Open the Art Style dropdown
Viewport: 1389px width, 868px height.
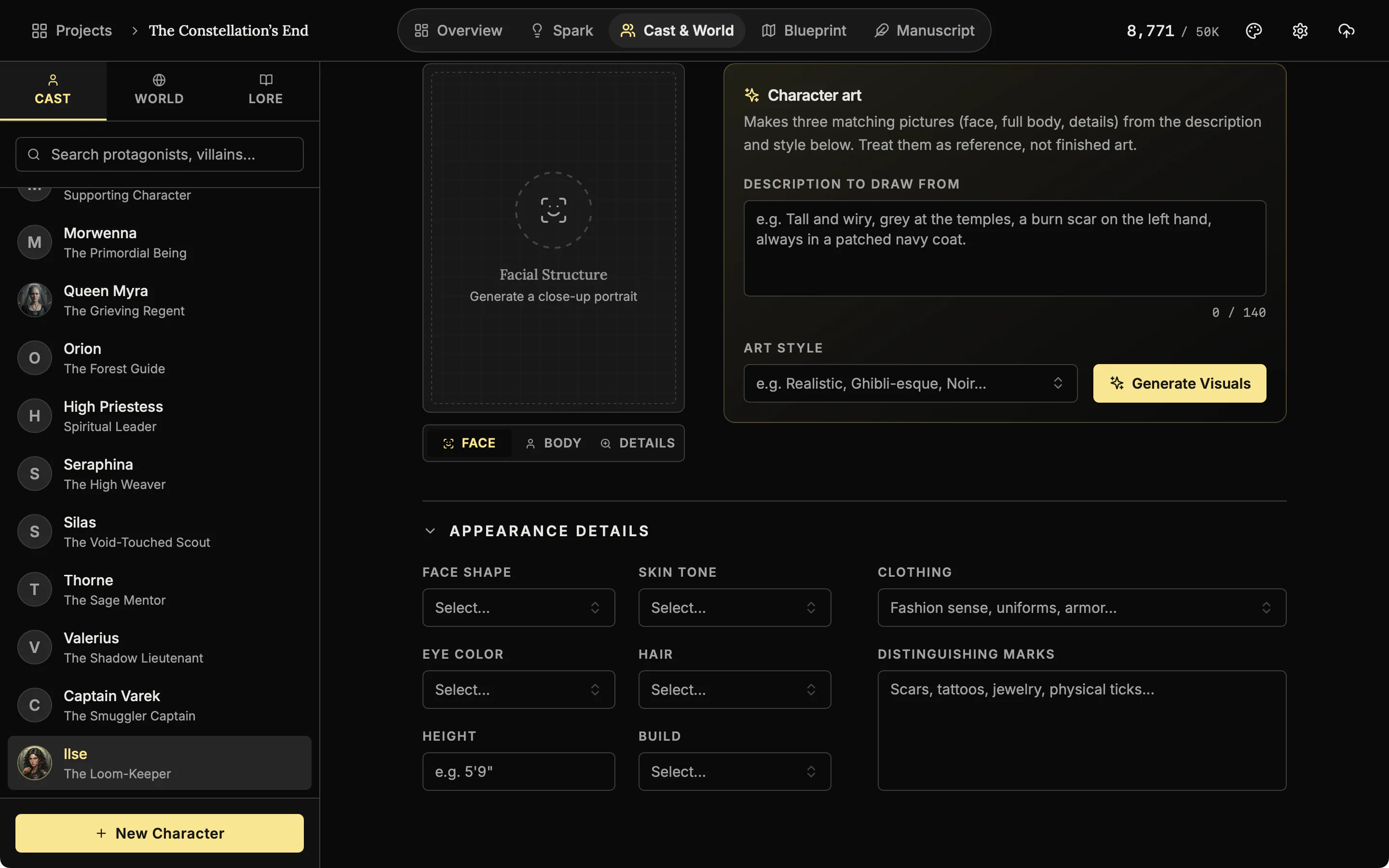[x=910, y=383]
